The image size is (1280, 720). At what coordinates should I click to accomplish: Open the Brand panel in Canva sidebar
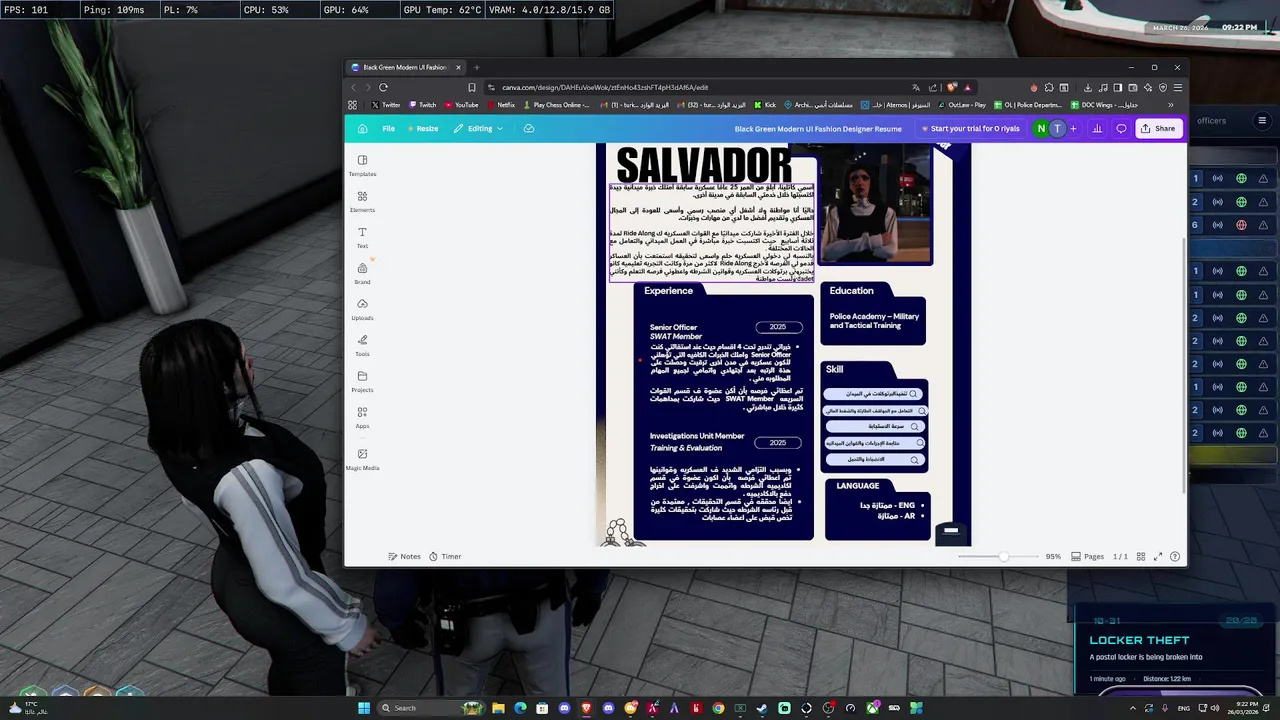(x=362, y=273)
